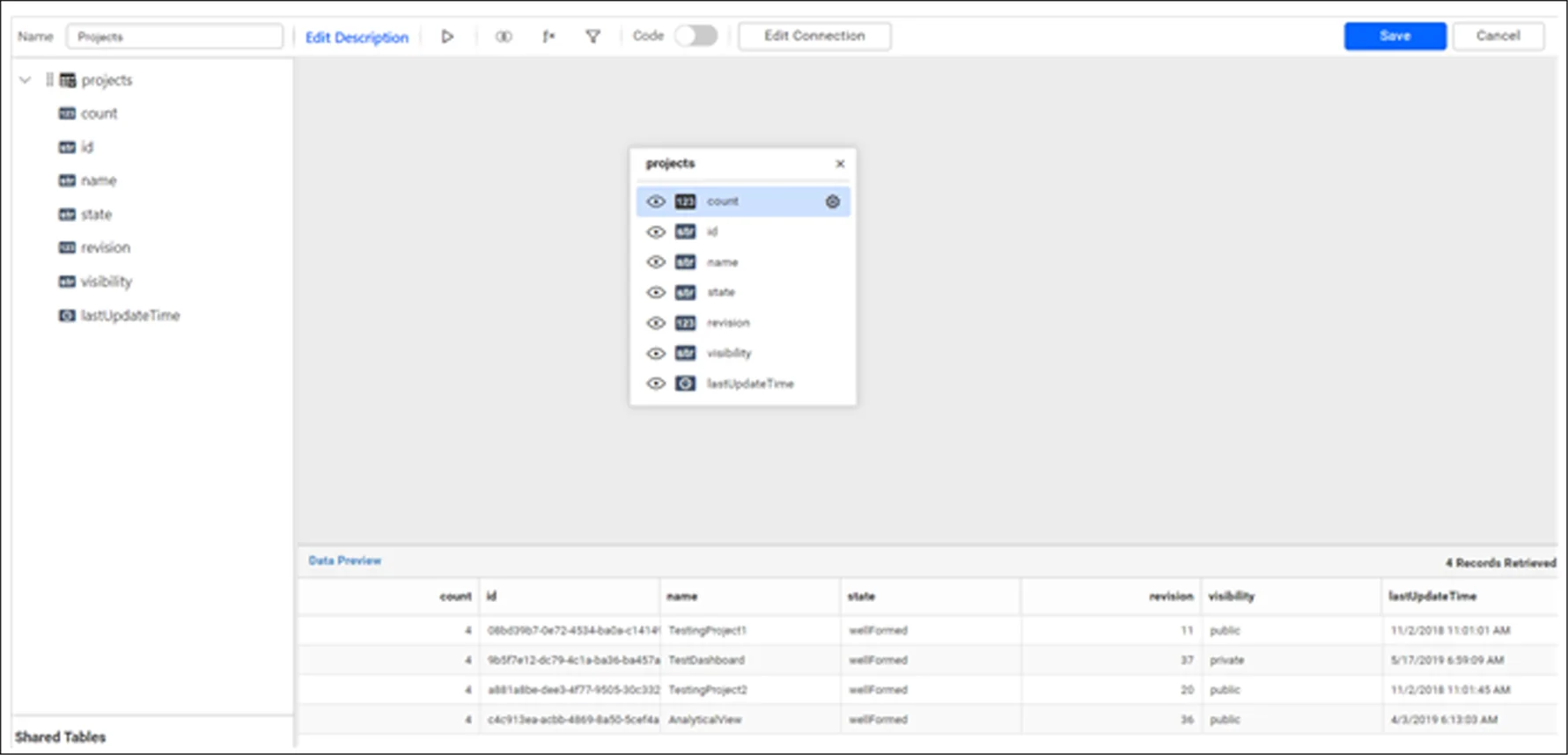Click the lastUpdateTime column header in preview
The height and width of the screenshot is (755, 1568).
tap(1432, 596)
